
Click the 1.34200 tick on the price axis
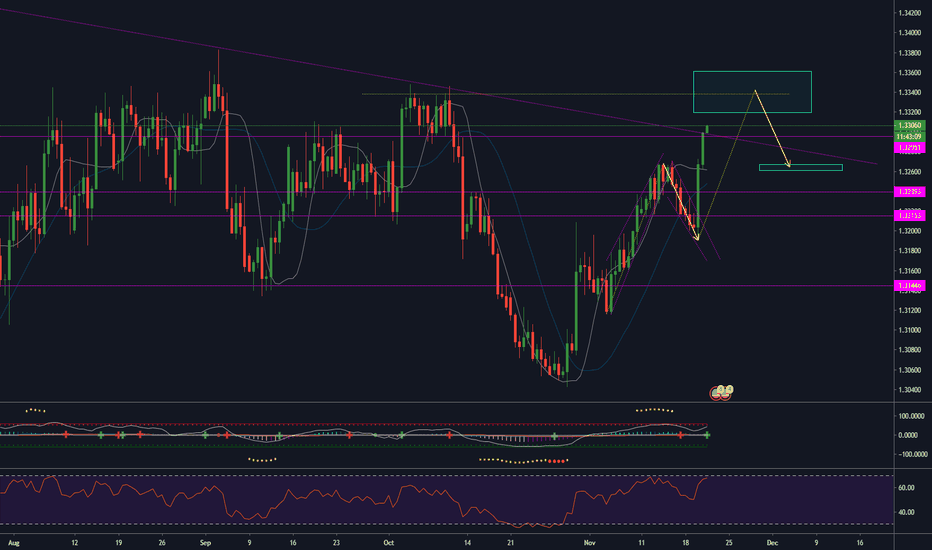(910, 13)
